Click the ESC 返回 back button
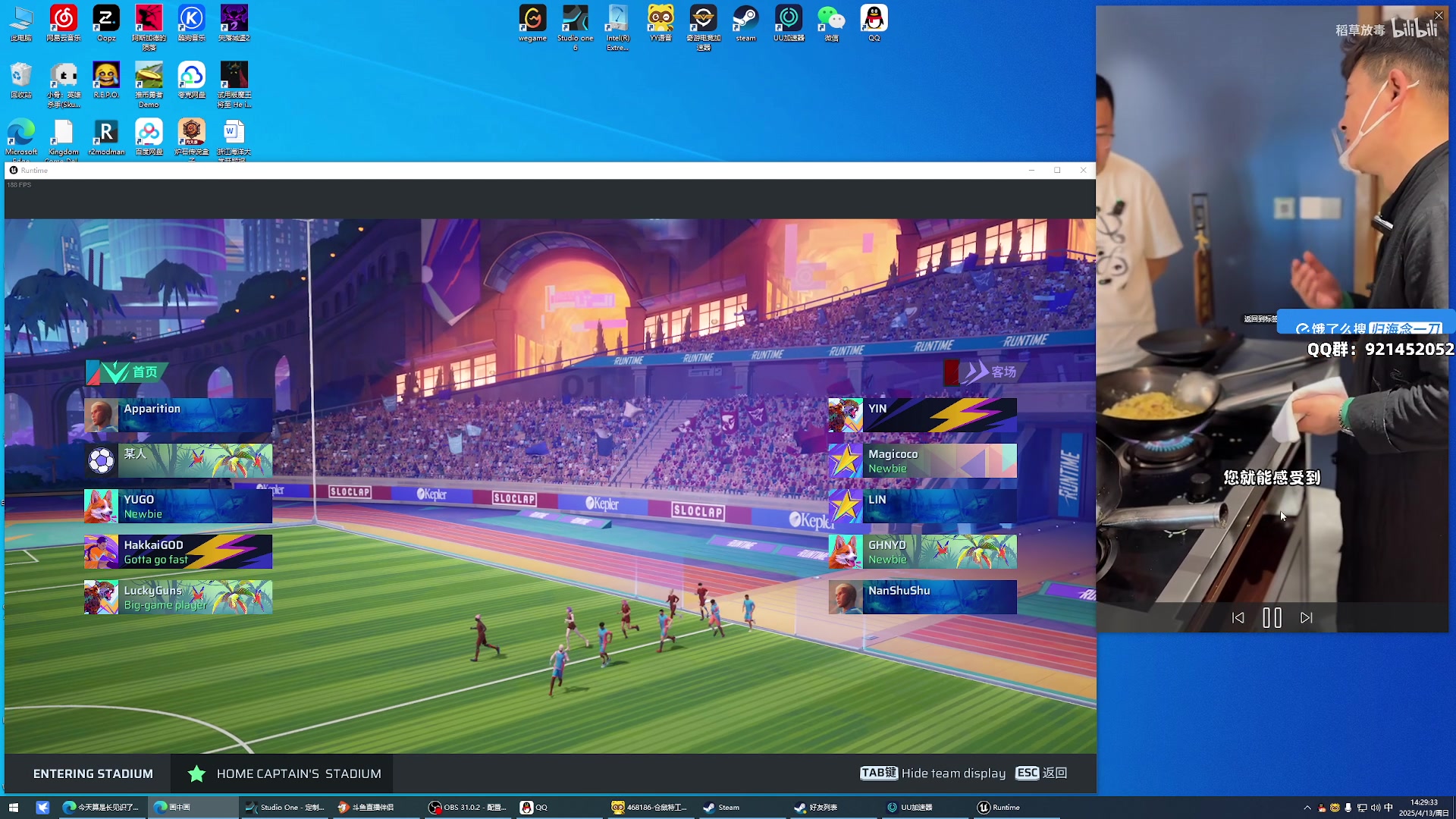The height and width of the screenshot is (819, 1456). [x=1041, y=773]
